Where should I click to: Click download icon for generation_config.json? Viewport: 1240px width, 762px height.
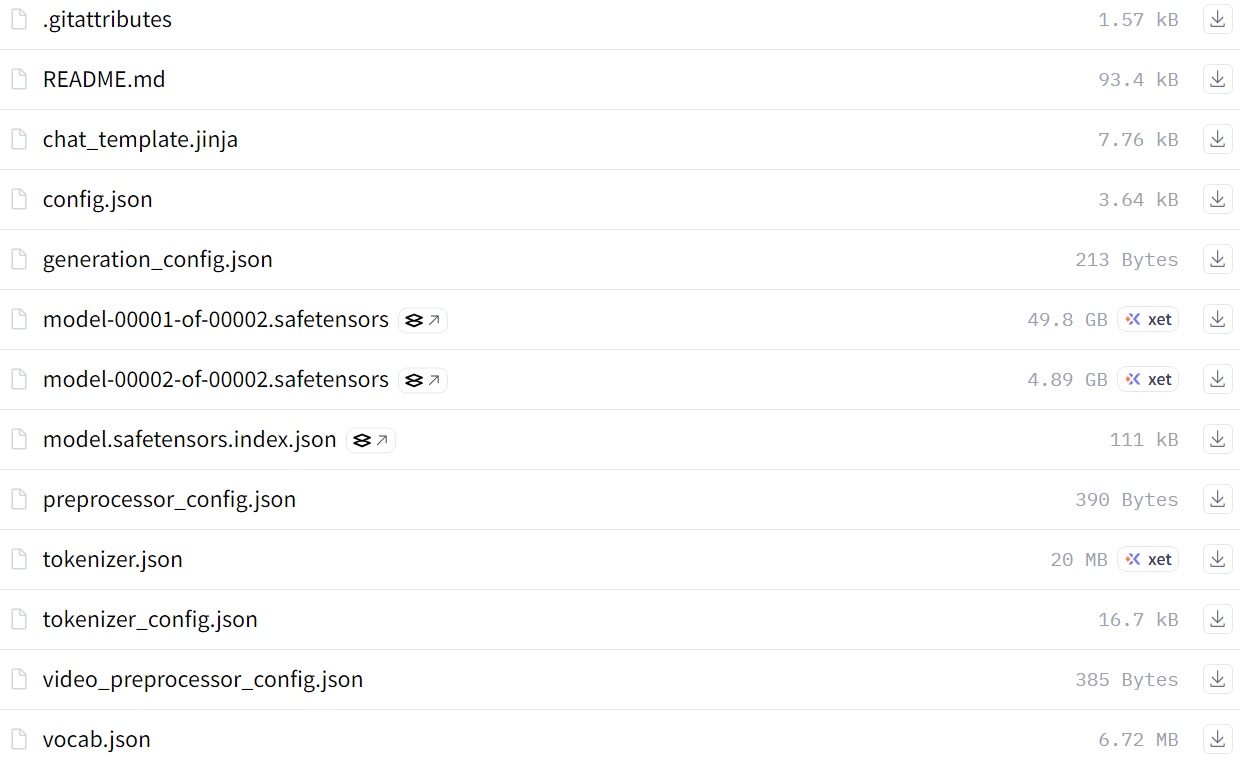coord(1217,259)
